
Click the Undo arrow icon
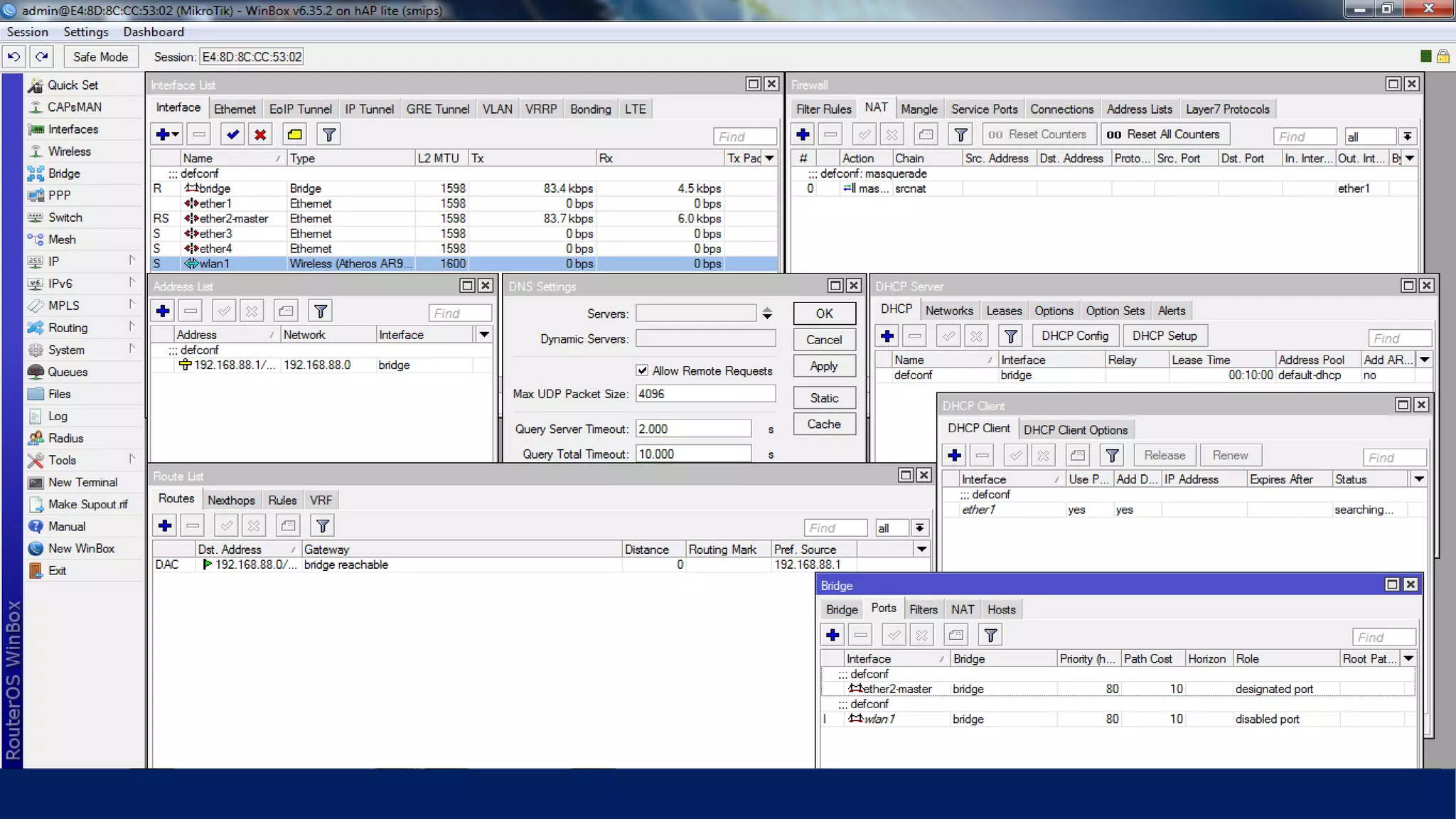pyautogui.click(x=14, y=56)
